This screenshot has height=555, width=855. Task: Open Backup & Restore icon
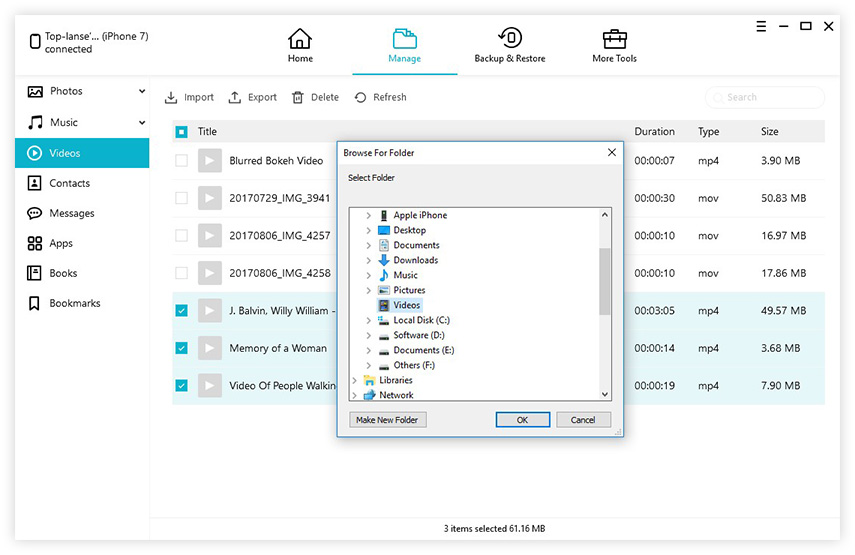point(509,39)
